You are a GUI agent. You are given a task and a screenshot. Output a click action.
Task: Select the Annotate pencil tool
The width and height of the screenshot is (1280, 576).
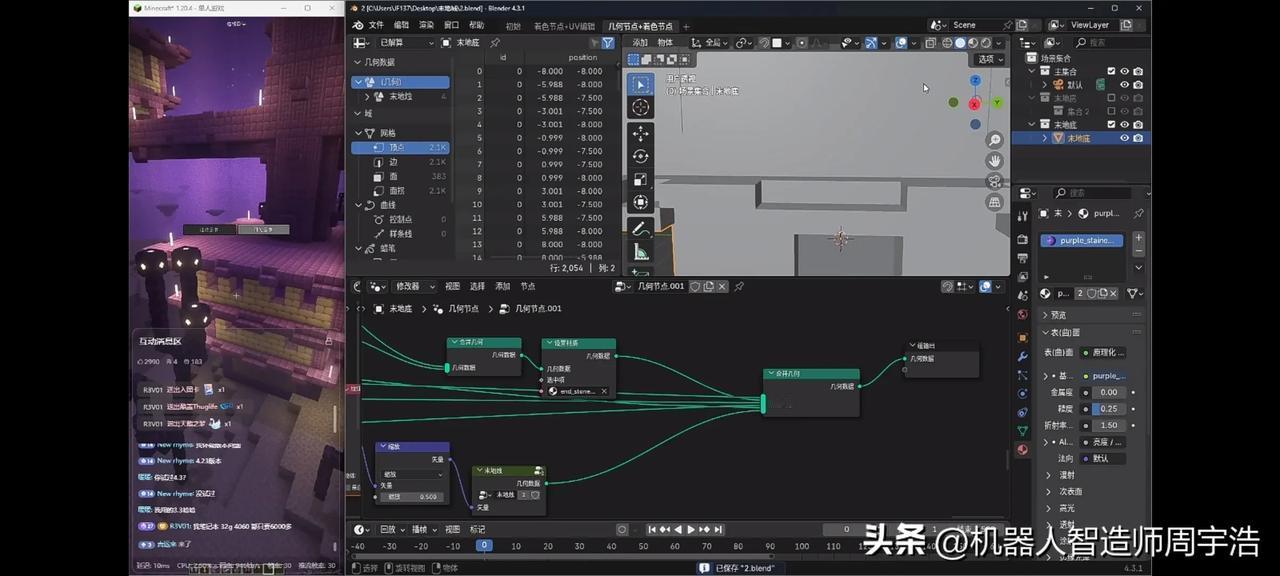[x=641, y=228]
